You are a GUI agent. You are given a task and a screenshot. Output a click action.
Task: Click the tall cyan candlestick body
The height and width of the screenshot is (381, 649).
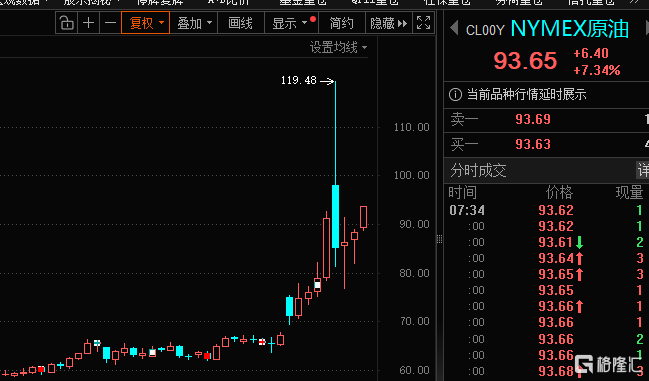click(x=336, y=216)
